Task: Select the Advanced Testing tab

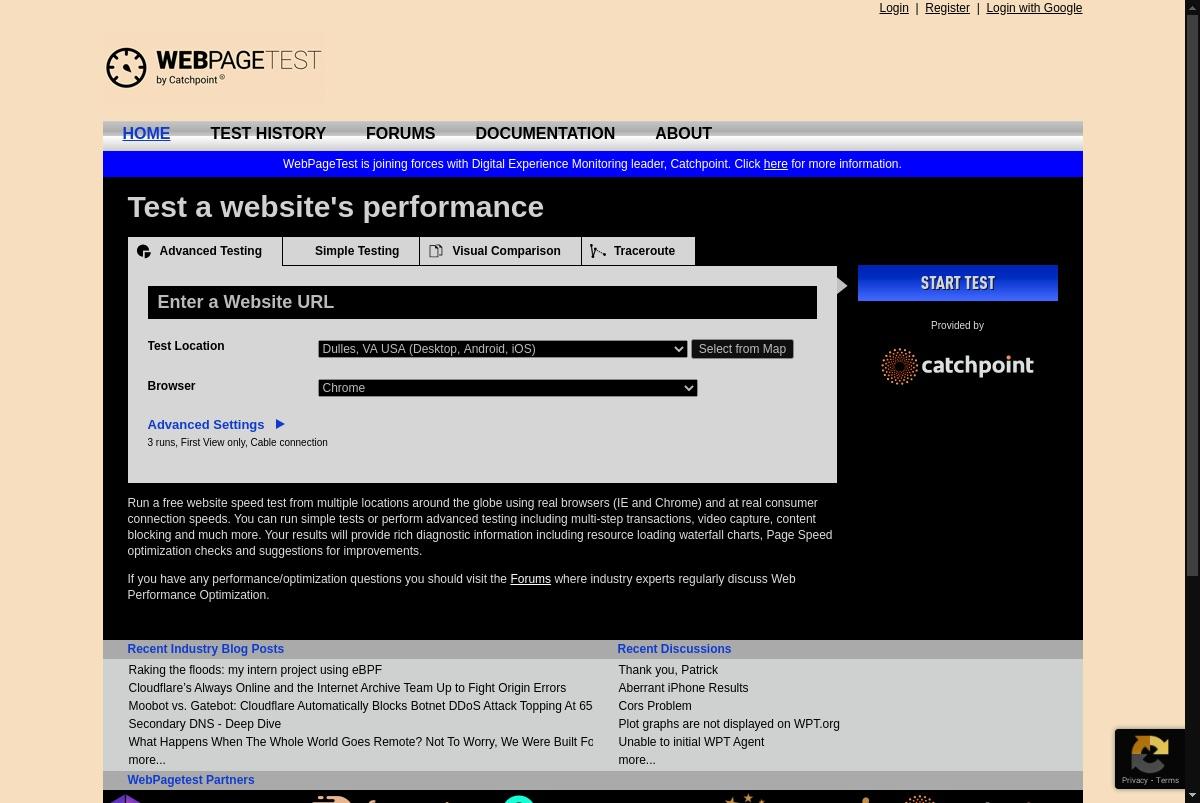Action: click(x=205, y=251)
